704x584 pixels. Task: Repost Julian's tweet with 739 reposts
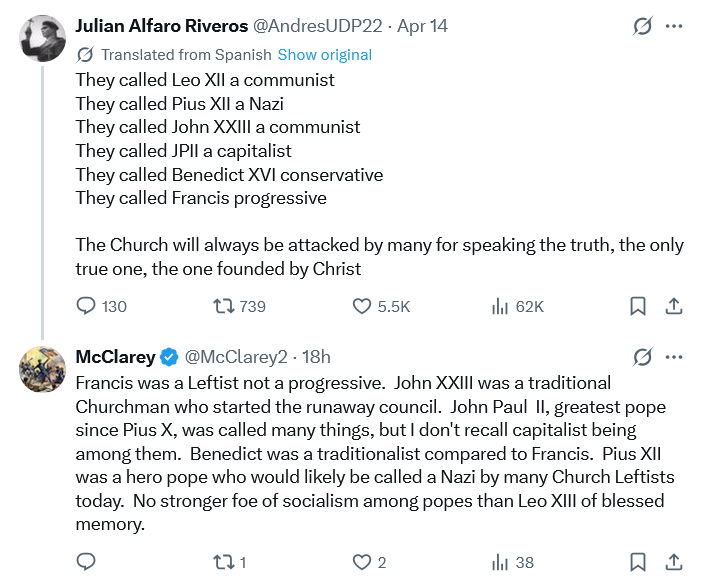click(225, 306)
